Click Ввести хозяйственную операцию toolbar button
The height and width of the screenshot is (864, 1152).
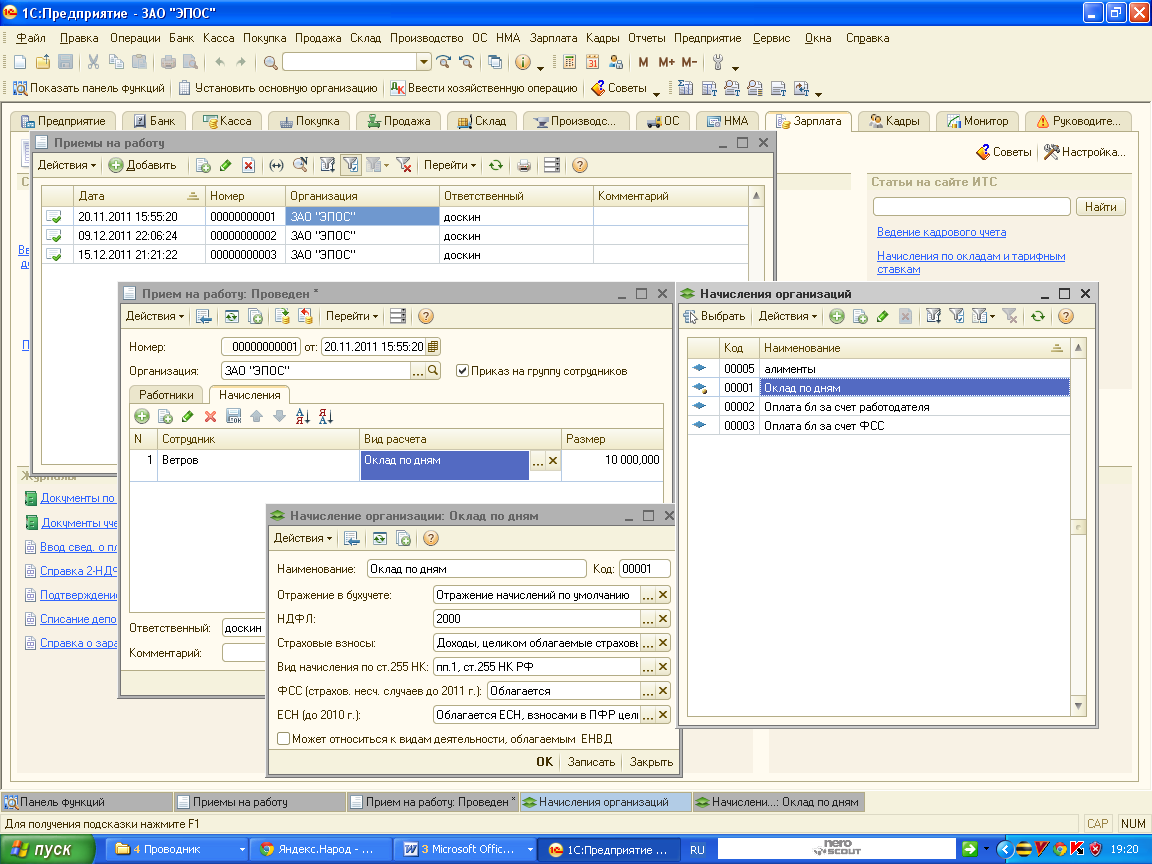coord(484,88)
